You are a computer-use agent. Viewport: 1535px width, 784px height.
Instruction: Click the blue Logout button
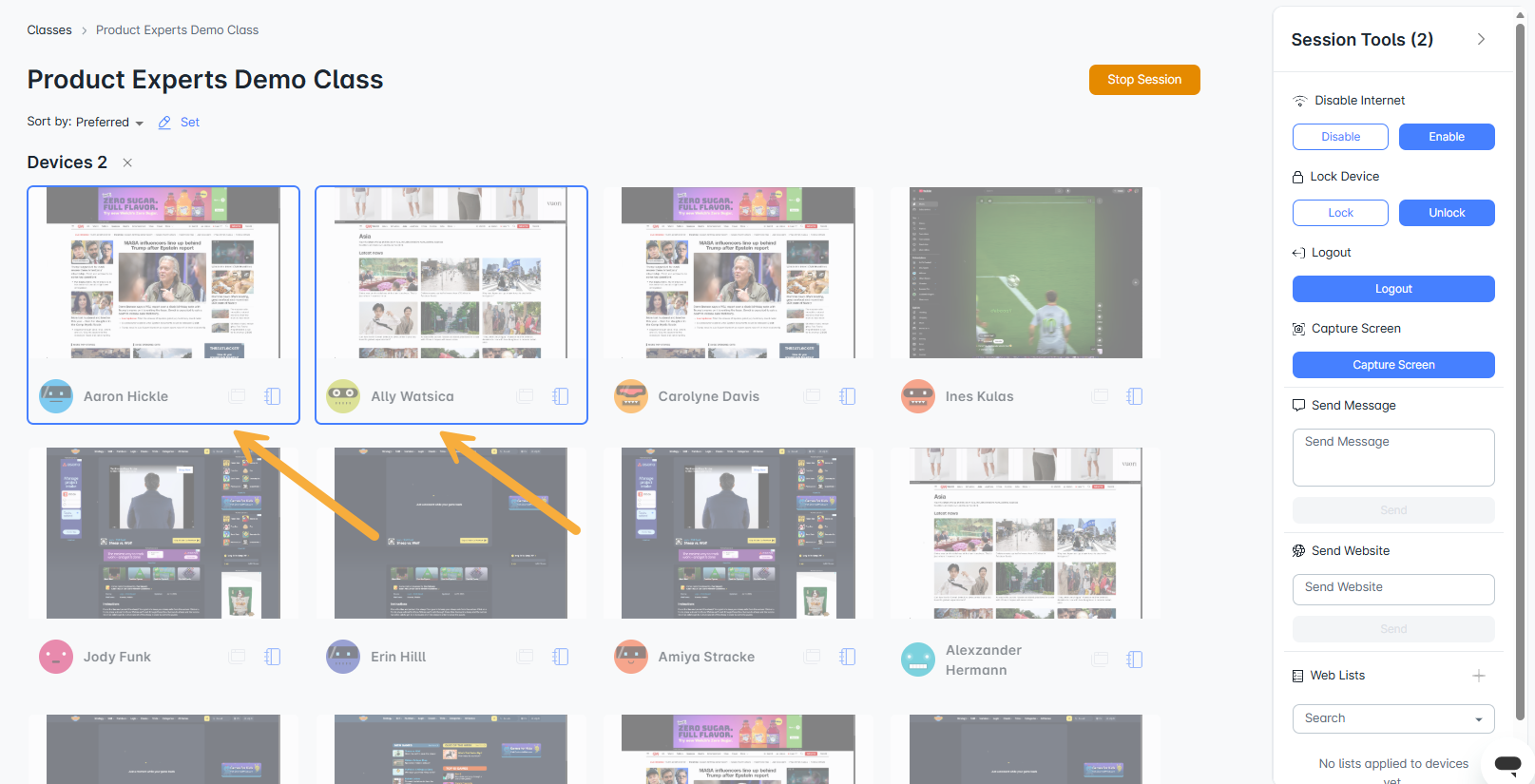point(1393,289)
